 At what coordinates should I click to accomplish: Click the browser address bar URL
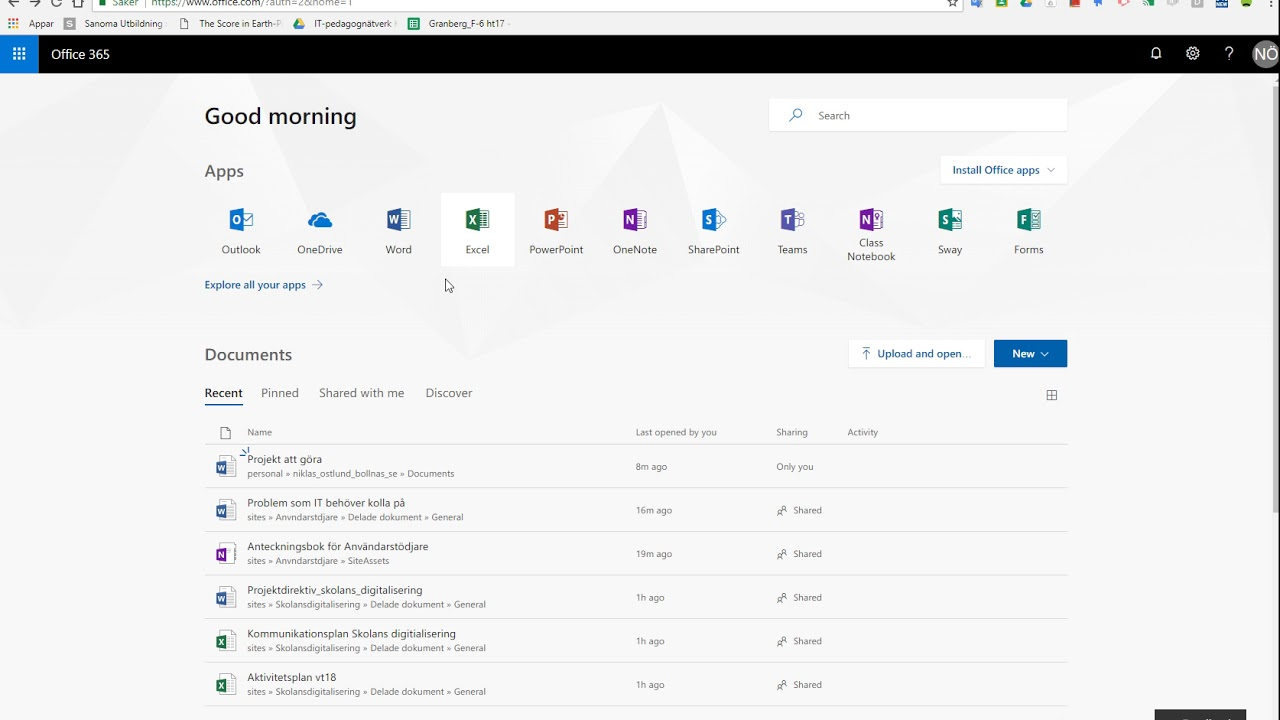point(252,3)
